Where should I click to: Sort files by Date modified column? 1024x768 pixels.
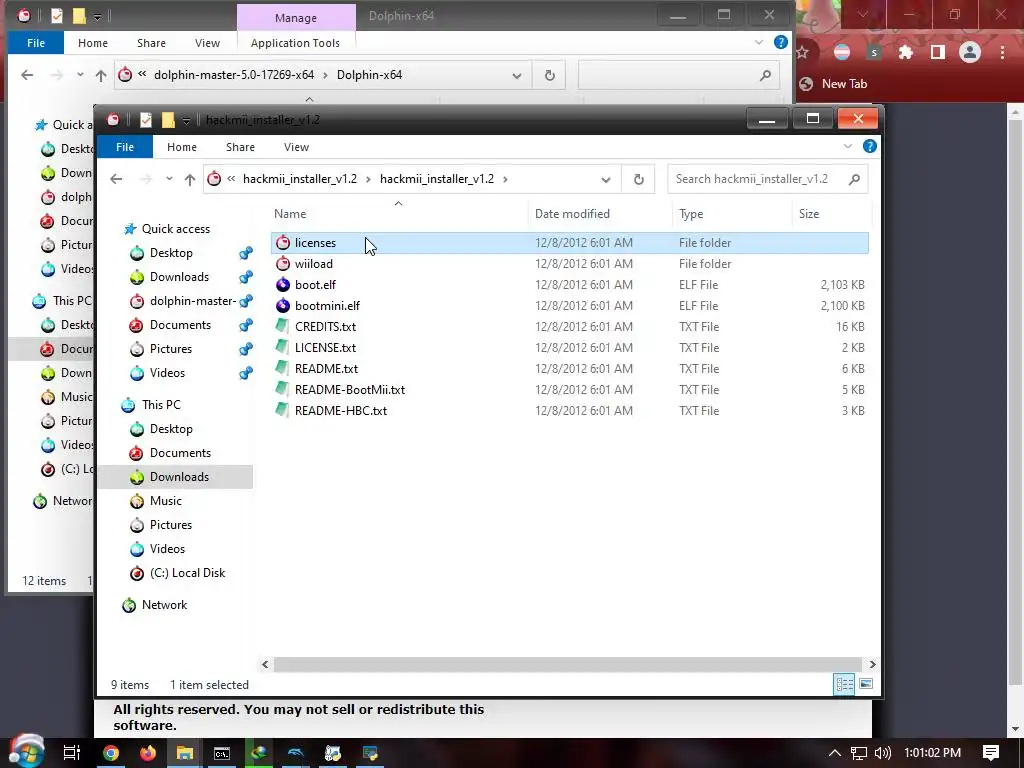pyautogui.click(x=600, y=214)
